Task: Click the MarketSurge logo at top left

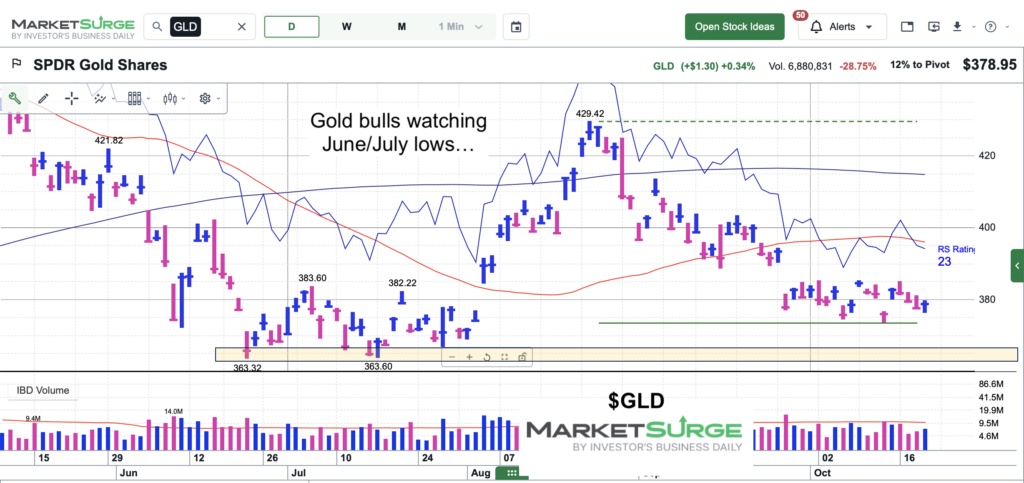Action: tap(73, 27)
